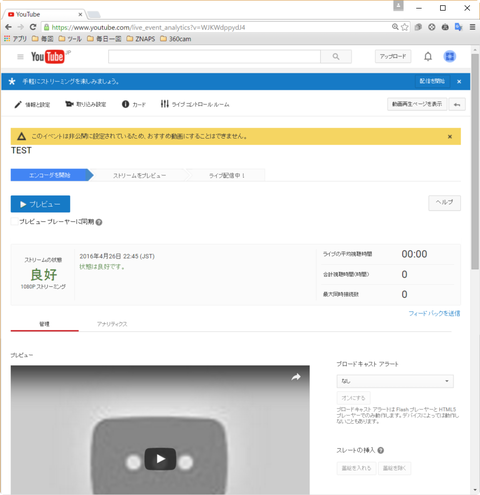Click help icon next to スレートの挿入
This screenshot has height=495, width=480.
pyautogui.click(x=381, y=450)
